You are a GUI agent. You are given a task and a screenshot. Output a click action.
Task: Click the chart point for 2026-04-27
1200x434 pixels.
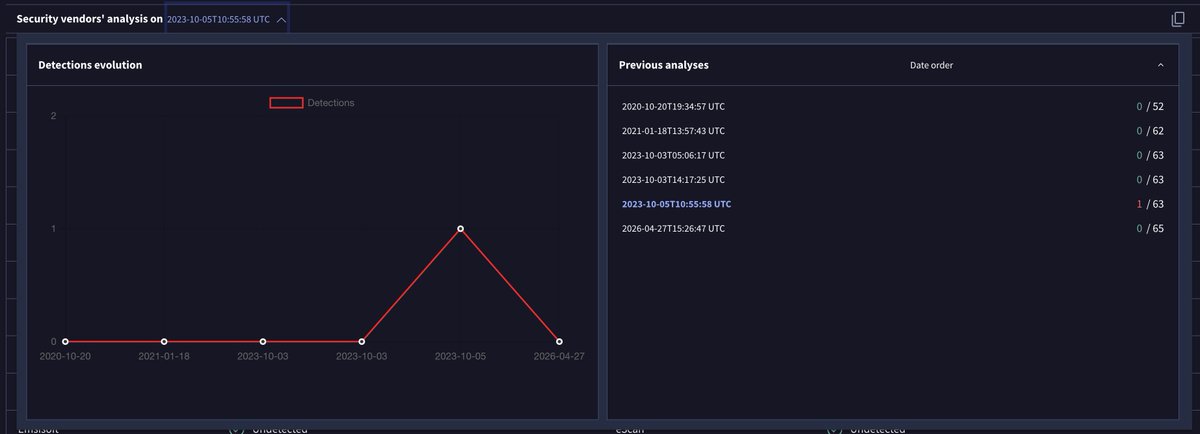[x=559, y=341]
